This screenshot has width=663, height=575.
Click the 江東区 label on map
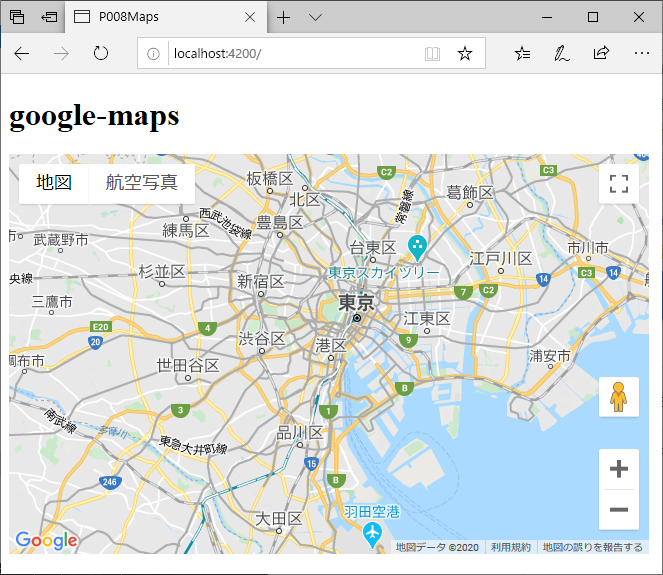(427, 318)
